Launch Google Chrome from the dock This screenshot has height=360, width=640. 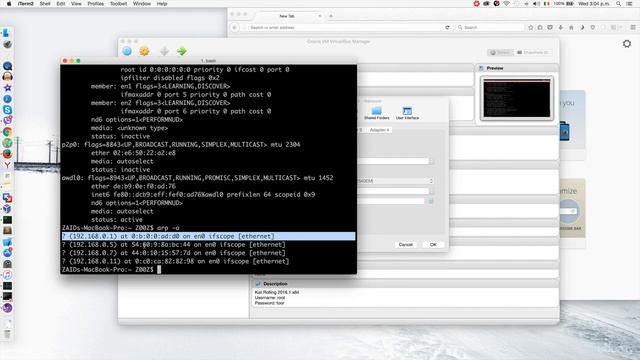(7, 132)
